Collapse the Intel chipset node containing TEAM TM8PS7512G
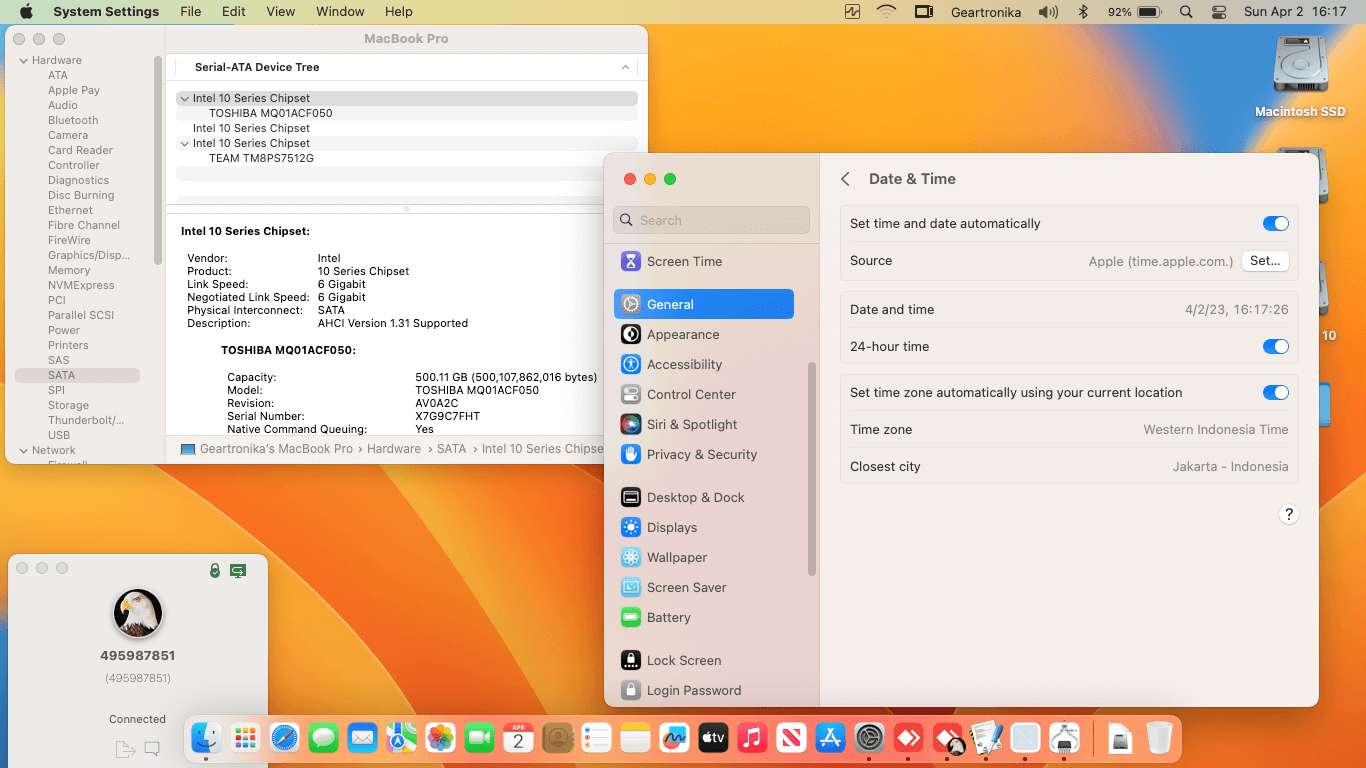This screenshot has height=768, width=1366. click(x=184, y=144)
